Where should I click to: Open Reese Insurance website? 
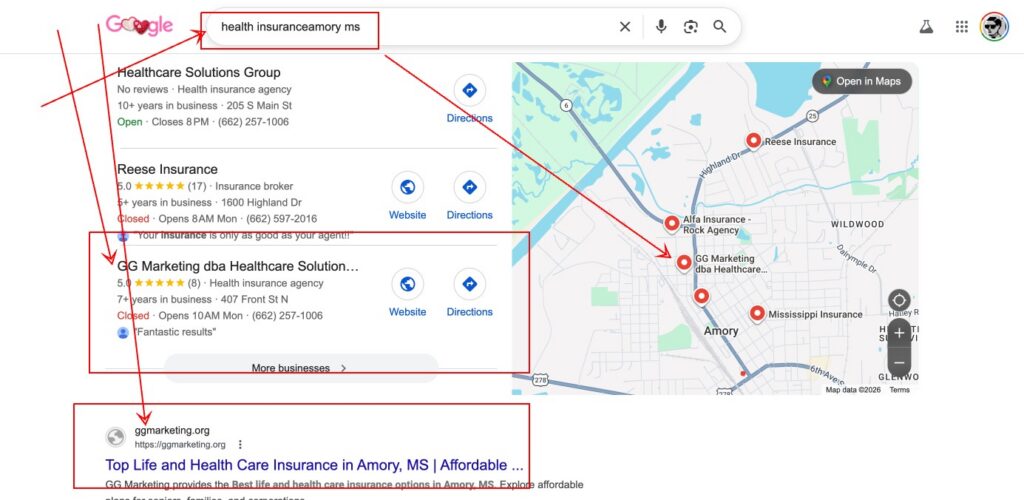coord(407,188)
